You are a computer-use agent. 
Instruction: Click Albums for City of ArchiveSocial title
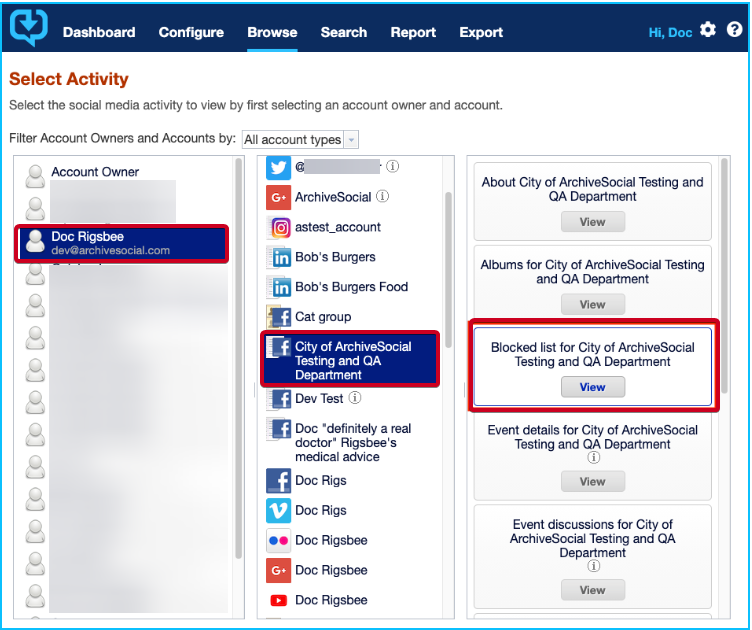(593, 272)
